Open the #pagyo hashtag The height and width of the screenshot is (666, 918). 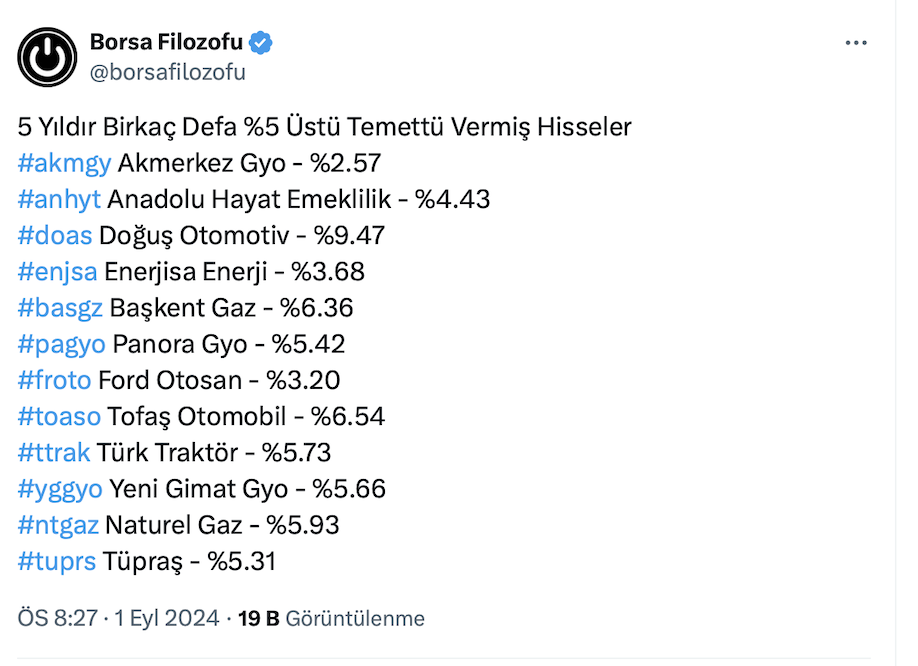pyautogui.click(x=61, y=344)
